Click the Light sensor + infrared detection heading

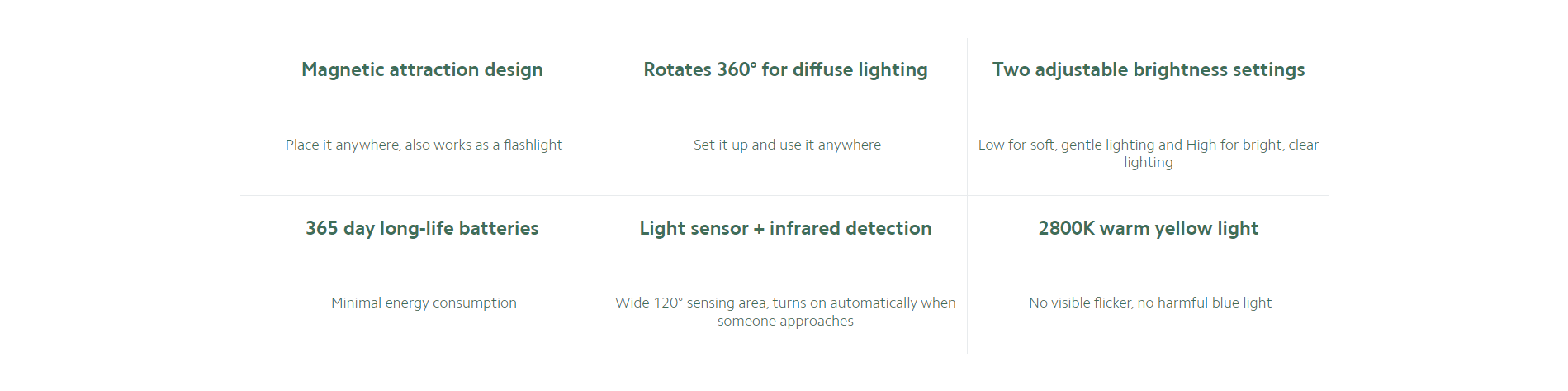pos(785,229)
